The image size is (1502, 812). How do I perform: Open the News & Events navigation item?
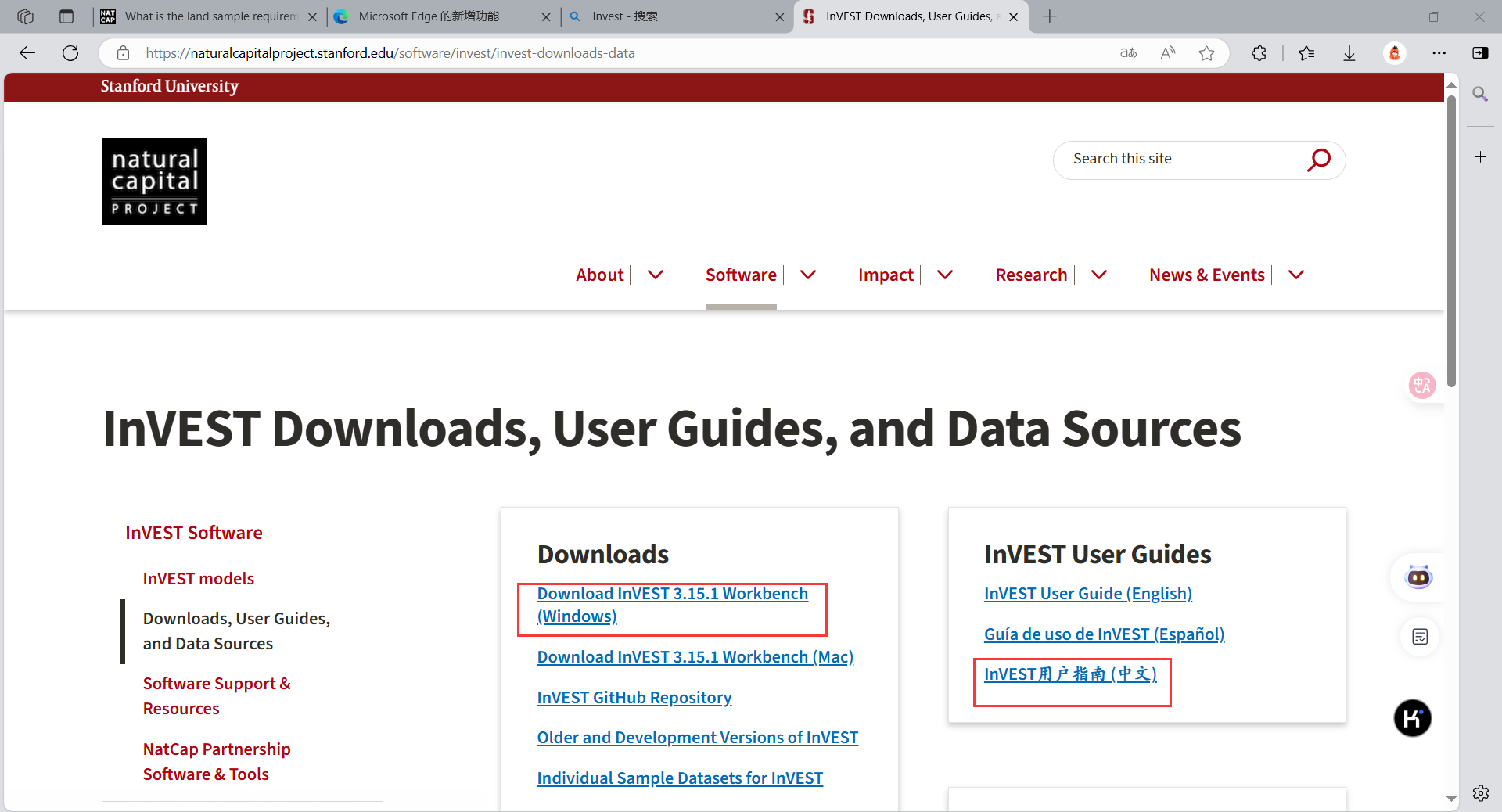pos(1207,275)
